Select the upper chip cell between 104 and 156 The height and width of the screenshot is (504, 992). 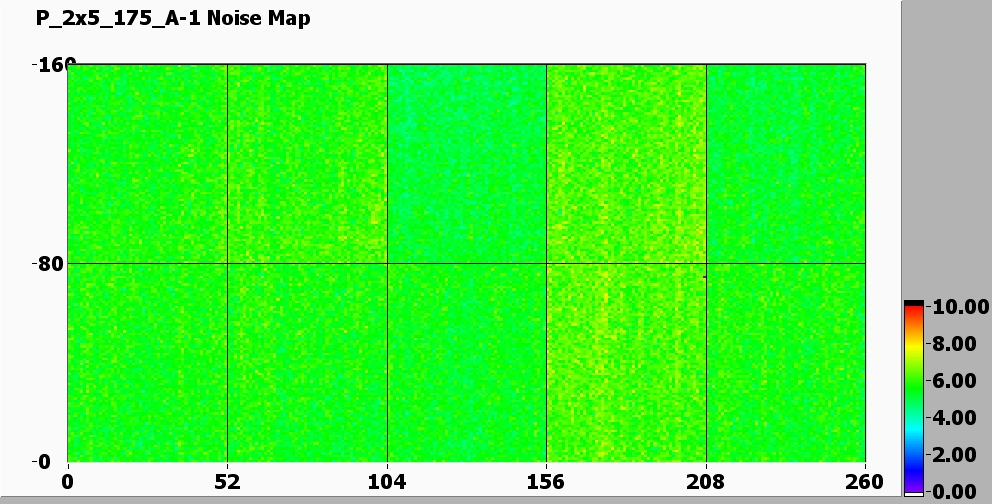(x=466, y=163)
